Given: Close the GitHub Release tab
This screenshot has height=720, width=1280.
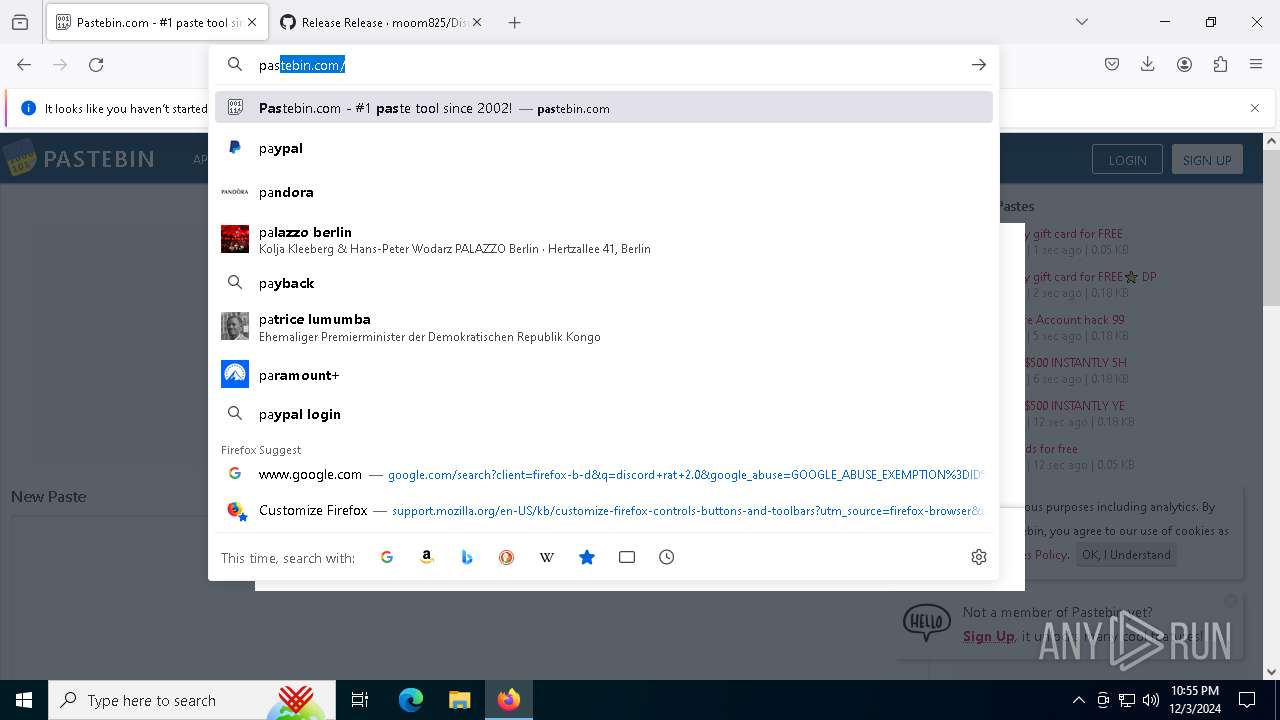Looking at the screenshot, I should point(476,22).
